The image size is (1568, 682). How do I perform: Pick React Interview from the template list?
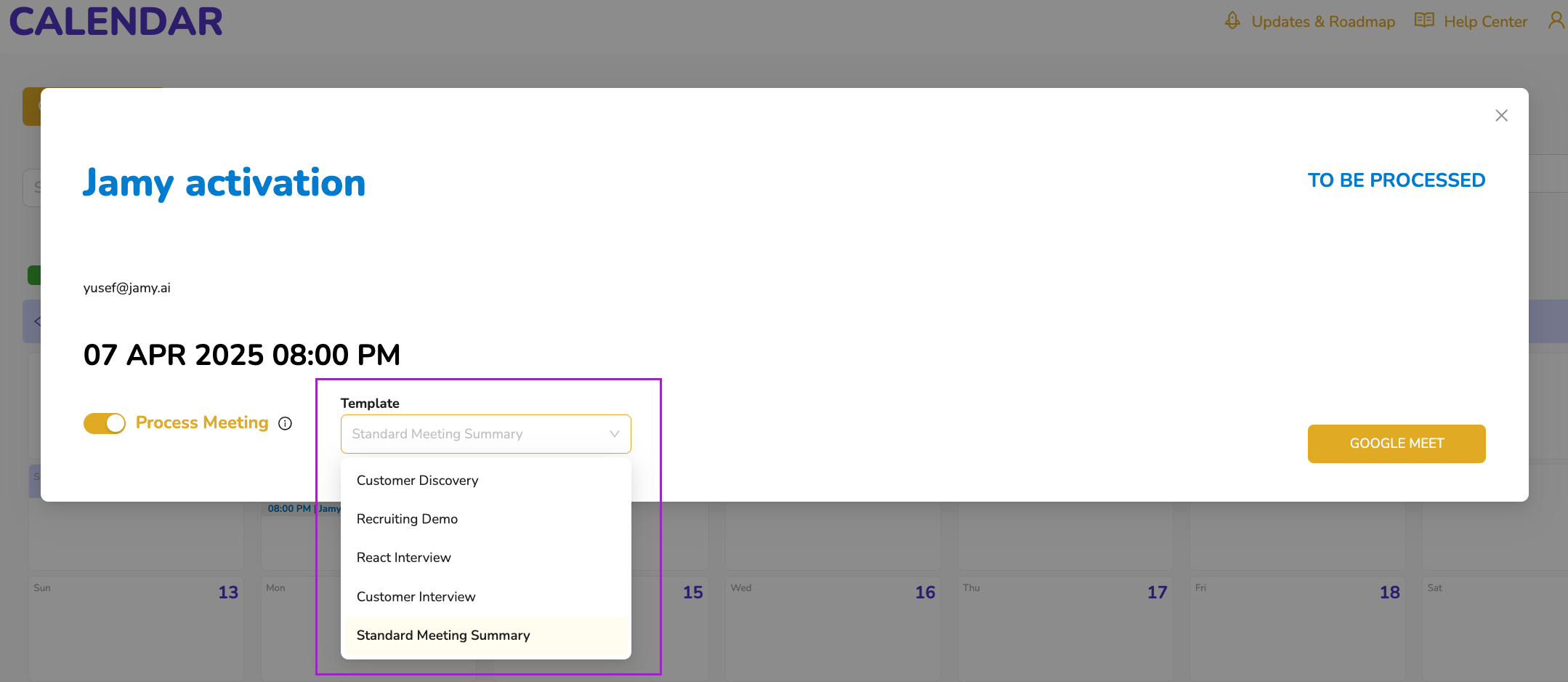point(403,558)
